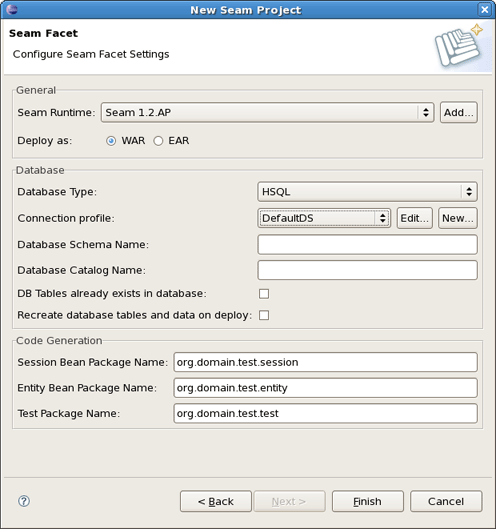
Task: Click the Finish button
Action: 368,501
